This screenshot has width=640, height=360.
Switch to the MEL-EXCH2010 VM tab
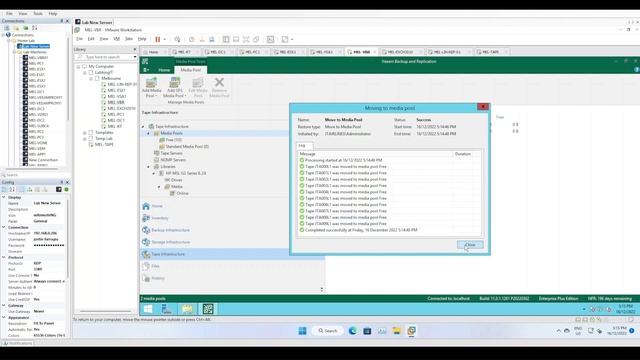[x=400, y=52]
